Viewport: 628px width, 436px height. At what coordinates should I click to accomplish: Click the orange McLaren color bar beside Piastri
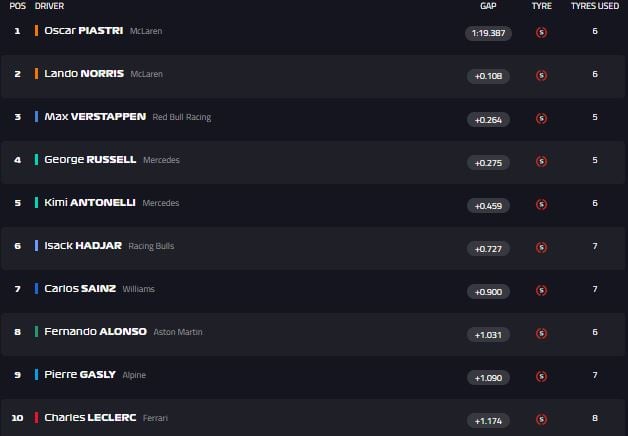pos(36,31)
